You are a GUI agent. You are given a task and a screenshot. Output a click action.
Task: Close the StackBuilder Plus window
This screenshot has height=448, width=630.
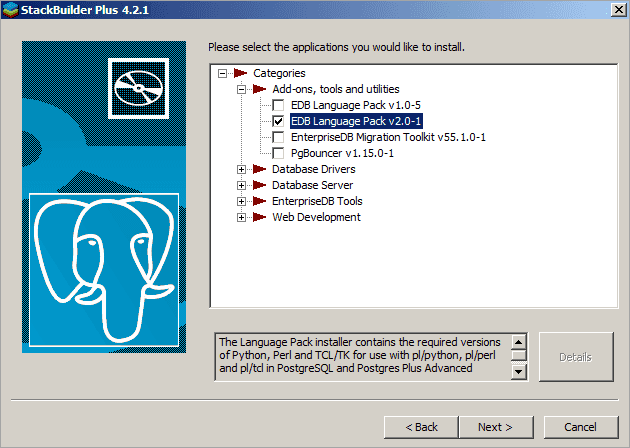(619, 10)
